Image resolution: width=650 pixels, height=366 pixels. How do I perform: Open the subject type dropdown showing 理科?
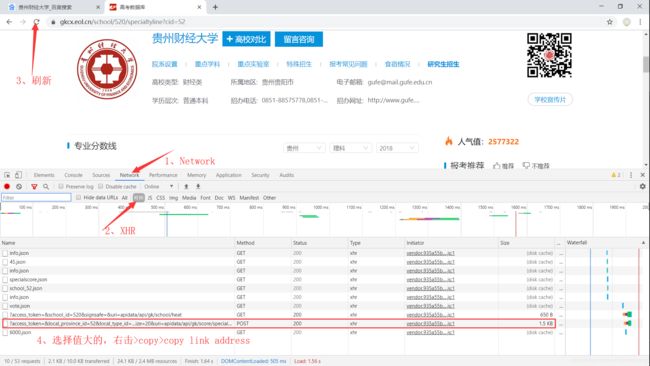pyautogui.click(x=350, y=148)
